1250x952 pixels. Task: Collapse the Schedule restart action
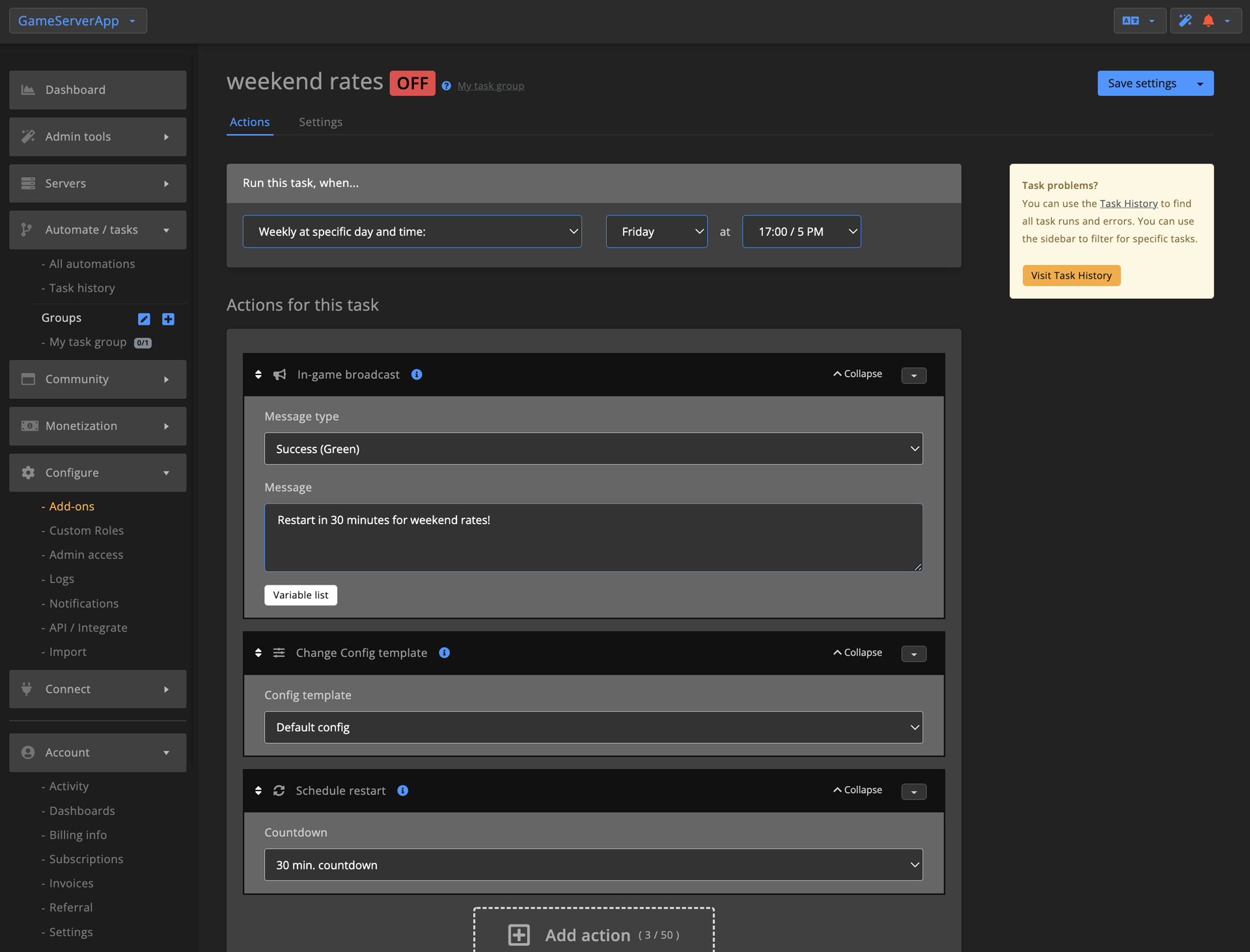pos(857,790)
